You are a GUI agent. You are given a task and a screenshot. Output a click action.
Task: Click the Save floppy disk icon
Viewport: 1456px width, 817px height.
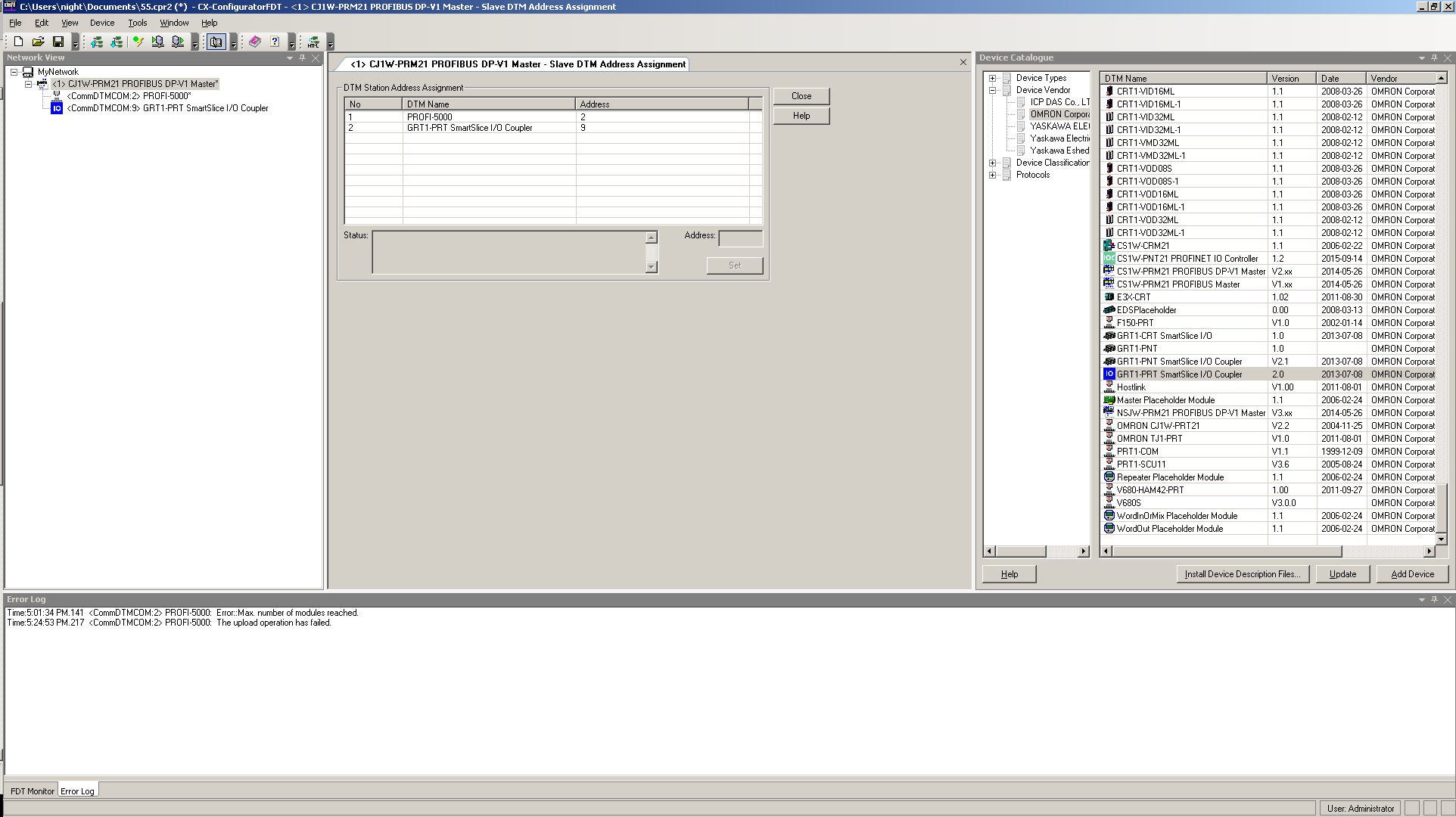pyautogui.click(x=58, y=42)
